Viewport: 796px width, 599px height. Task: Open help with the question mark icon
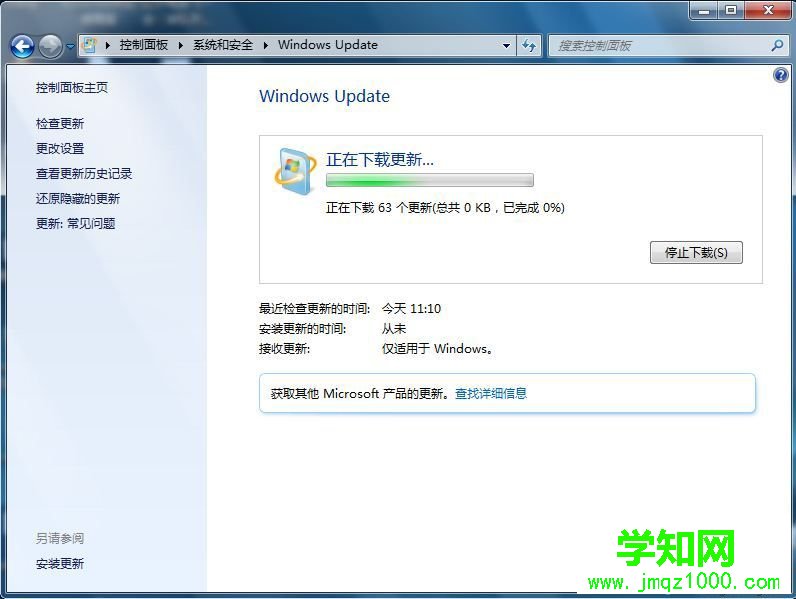(x=780, y=76)
